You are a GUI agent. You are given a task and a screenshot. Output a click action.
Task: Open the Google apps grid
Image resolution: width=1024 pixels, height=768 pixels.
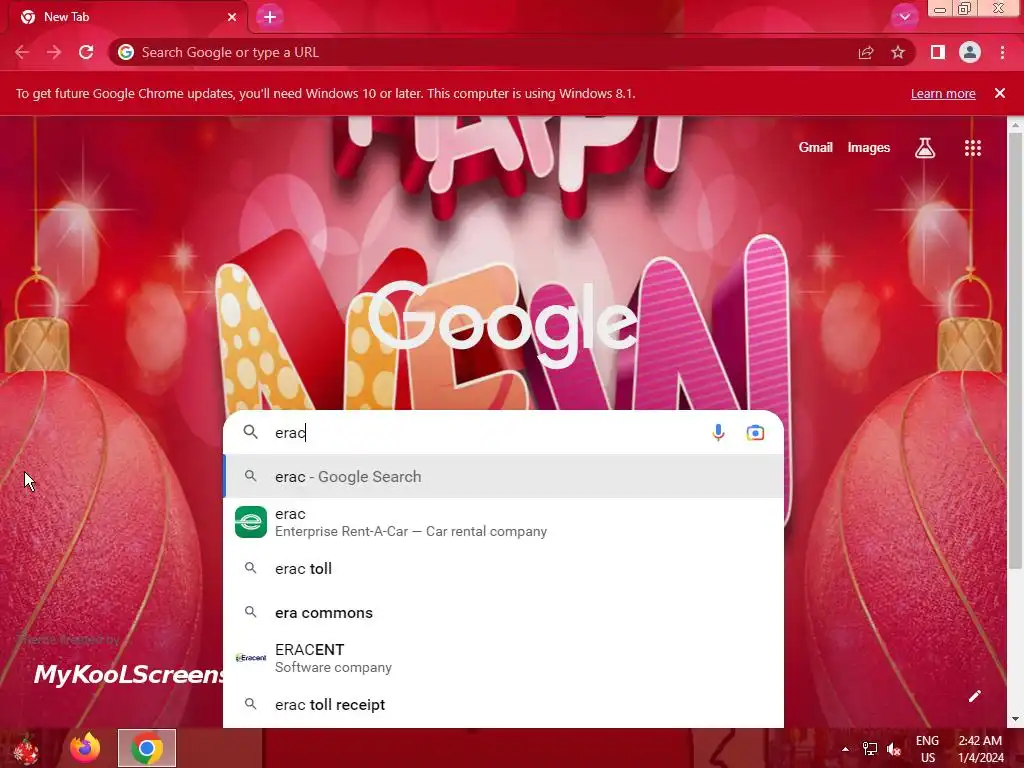coord(973,148)
